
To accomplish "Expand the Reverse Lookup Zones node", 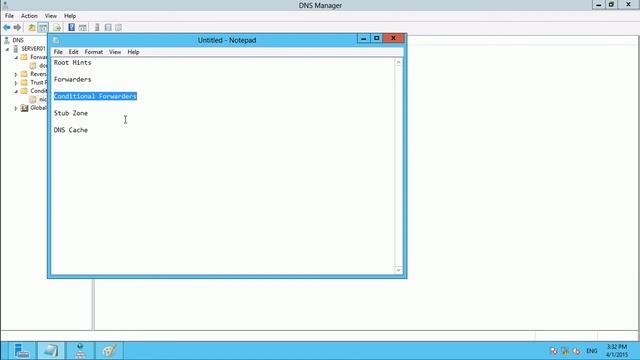I will [16, 74].
